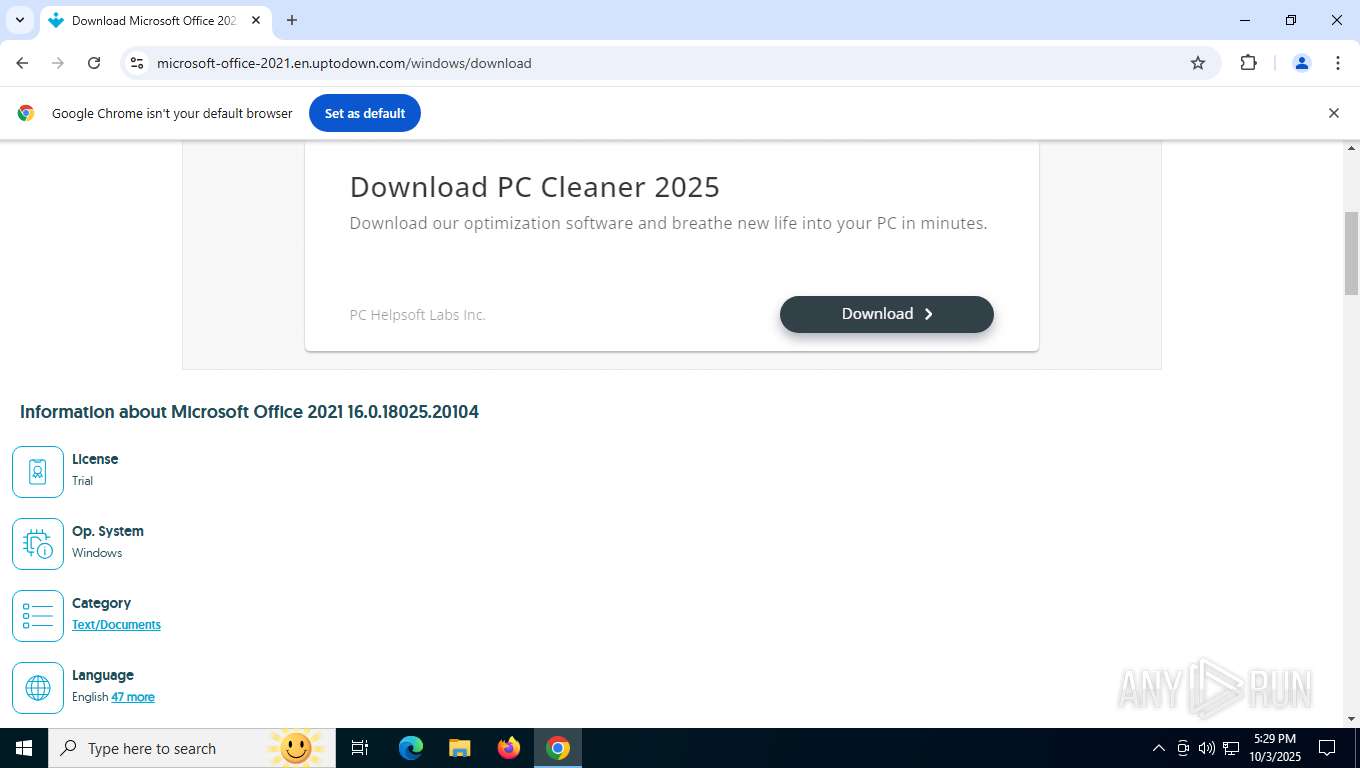Close the Download Microsoft Office tab
The height and width of the screenshot is (768, 1360).
coord(257,20)
